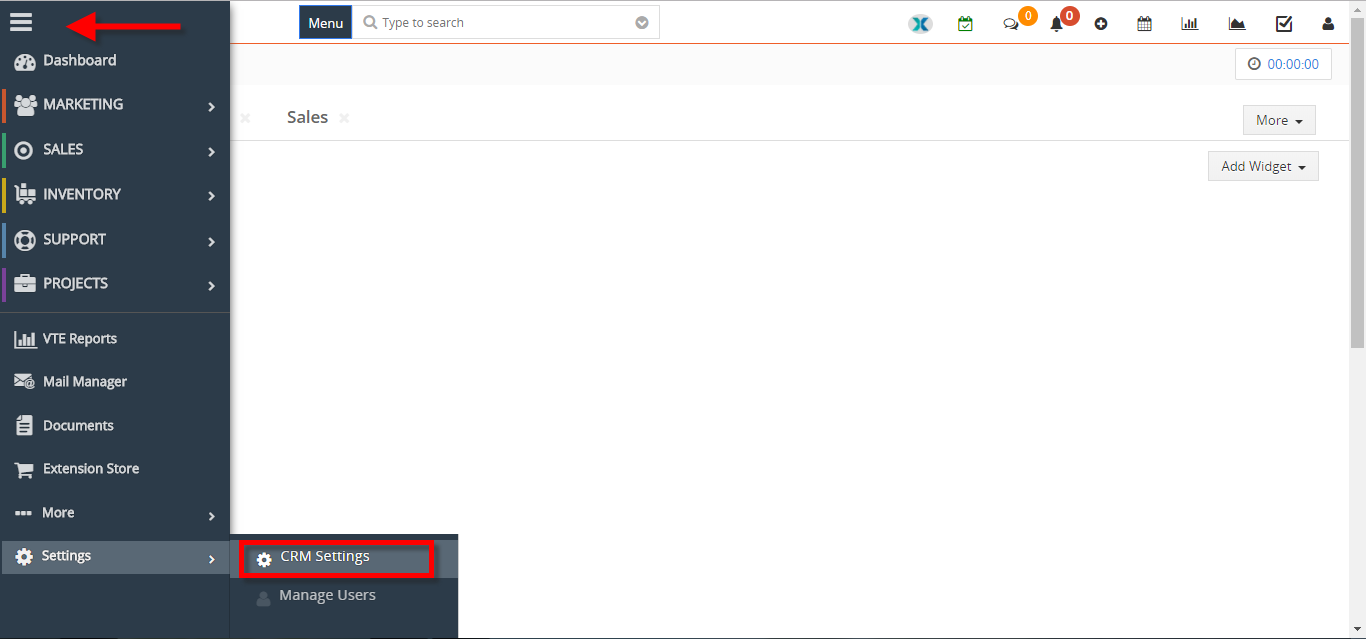Open the calendar icon in the top bar
1366x639 pixels.
[1144, 23]
